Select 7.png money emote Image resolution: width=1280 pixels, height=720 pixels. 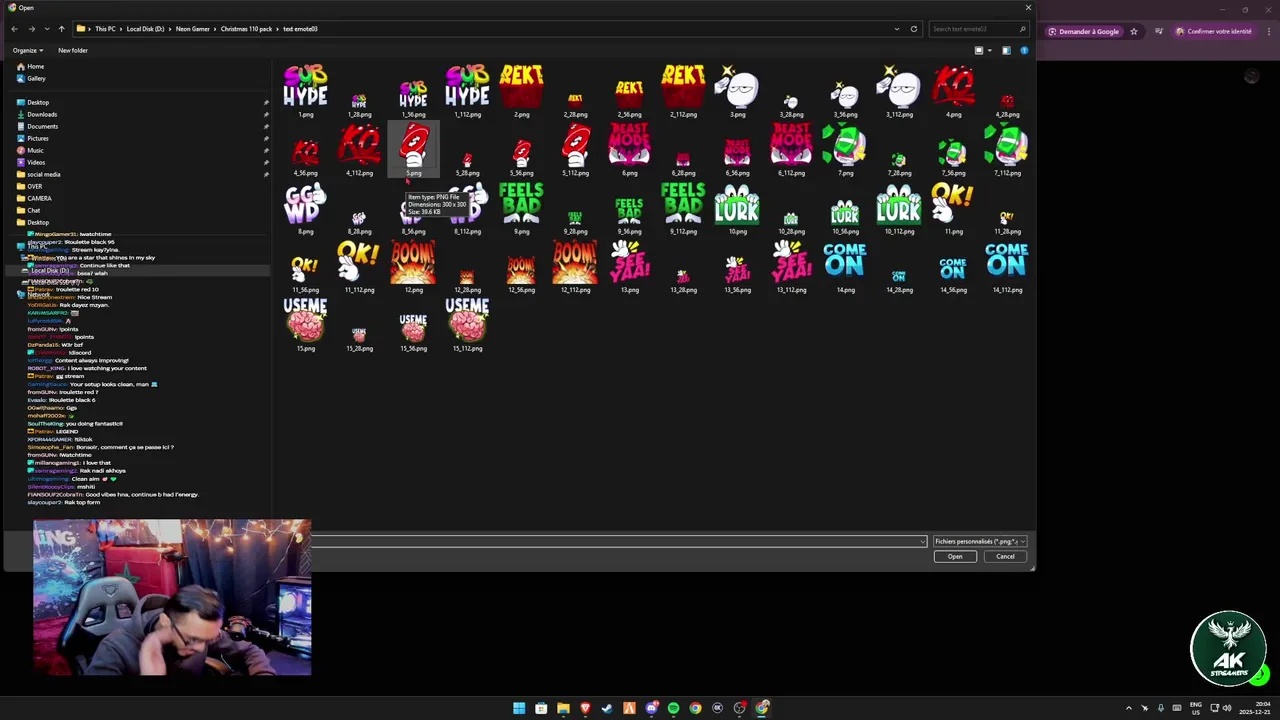pos(845,150)
